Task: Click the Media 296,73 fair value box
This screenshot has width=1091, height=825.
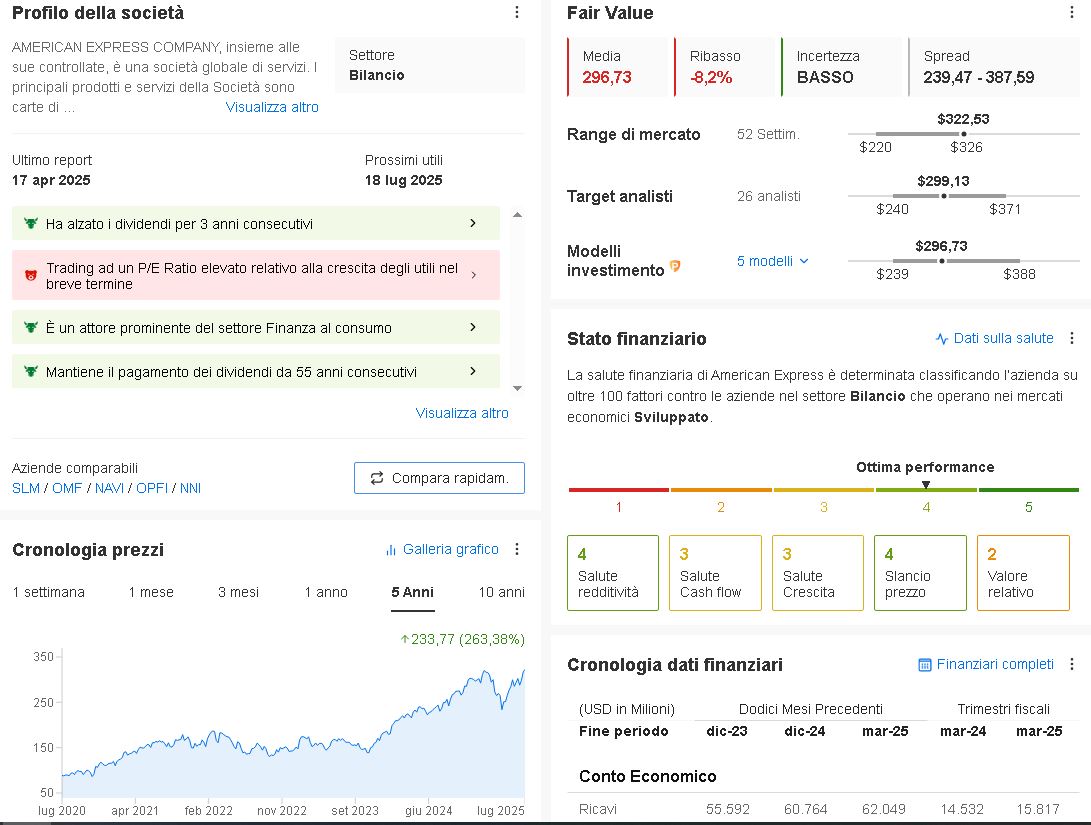Action: [616, 67]
